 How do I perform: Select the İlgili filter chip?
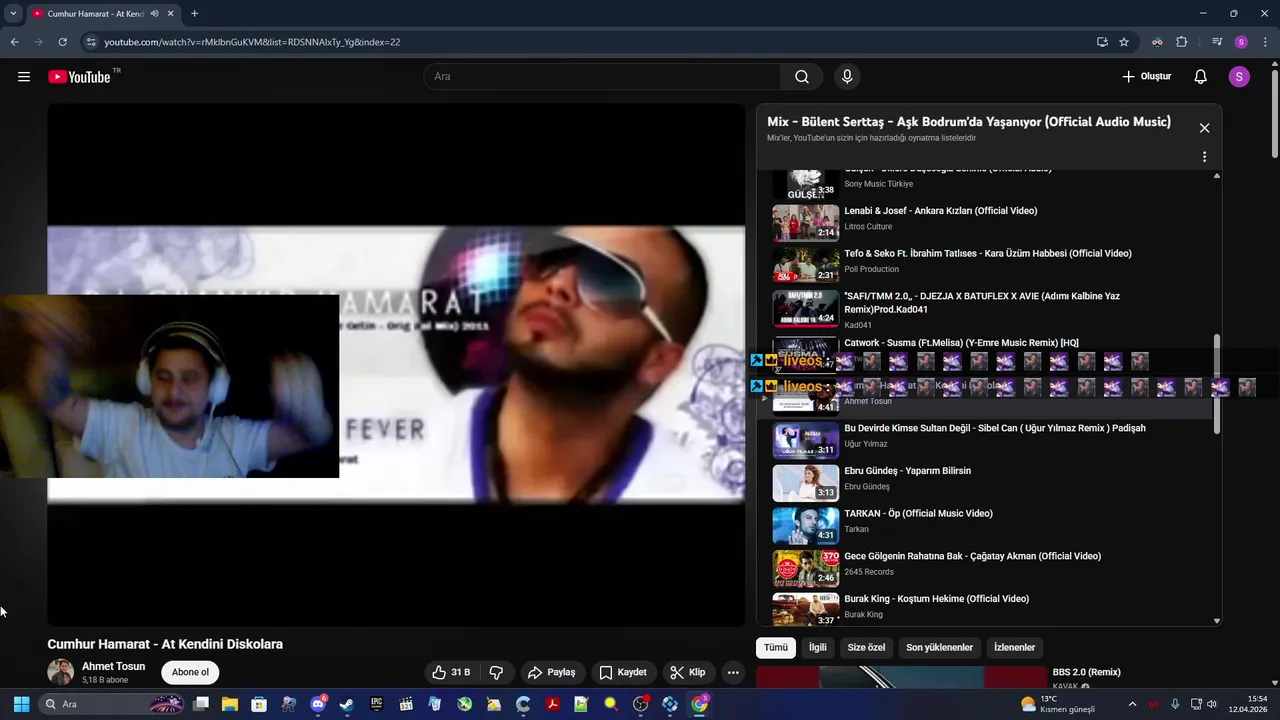click(x=818, y=647)
